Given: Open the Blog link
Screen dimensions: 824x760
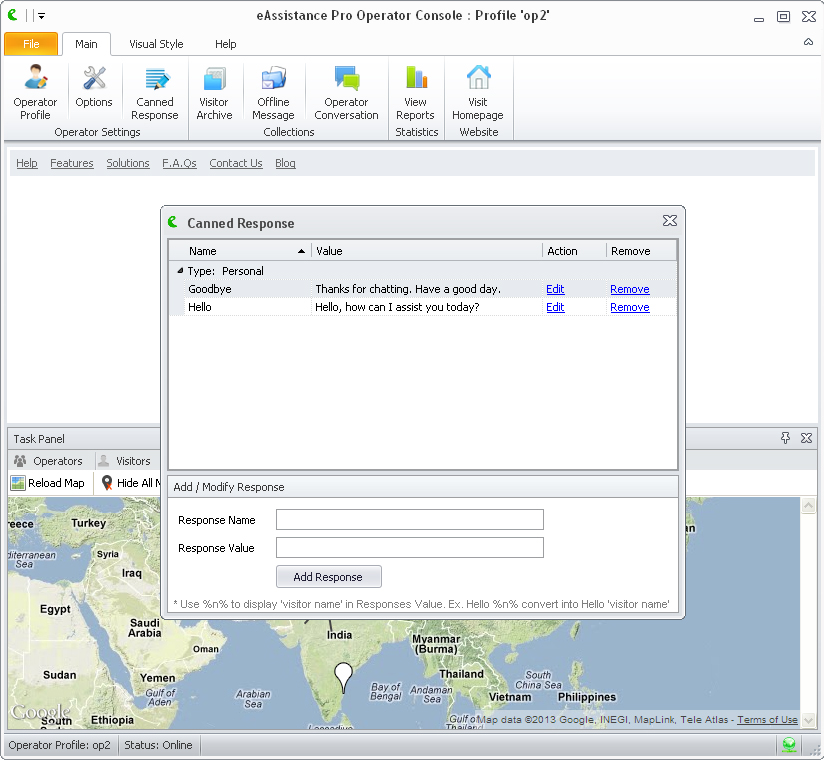Looking at the screenshot, I should [x=285, y=163].
